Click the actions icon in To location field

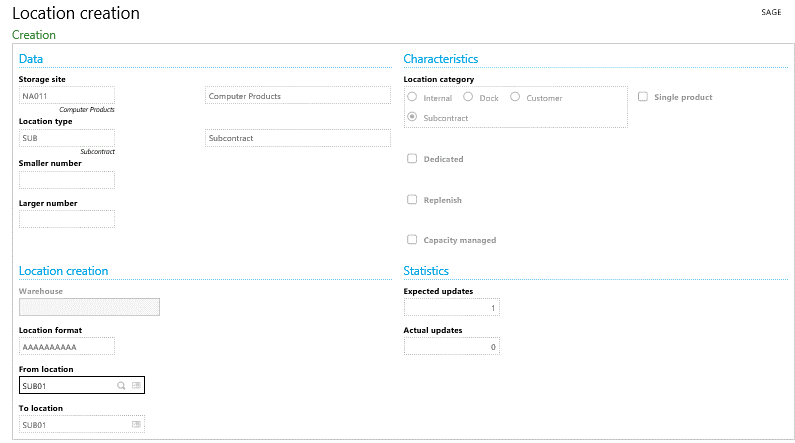[136, 425]
